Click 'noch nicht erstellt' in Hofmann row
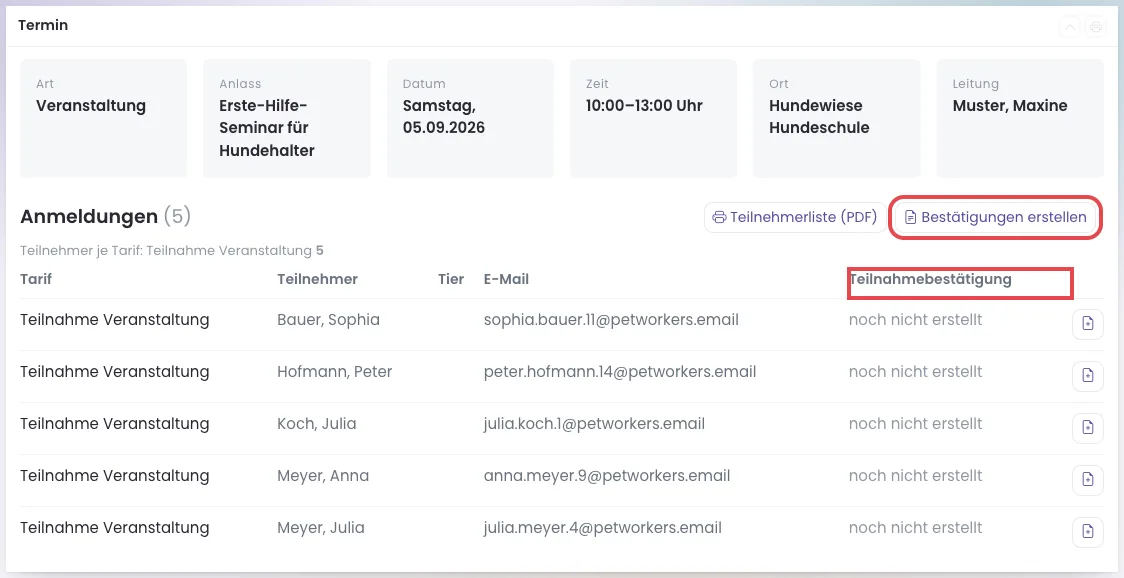 [x=915, y=372]
